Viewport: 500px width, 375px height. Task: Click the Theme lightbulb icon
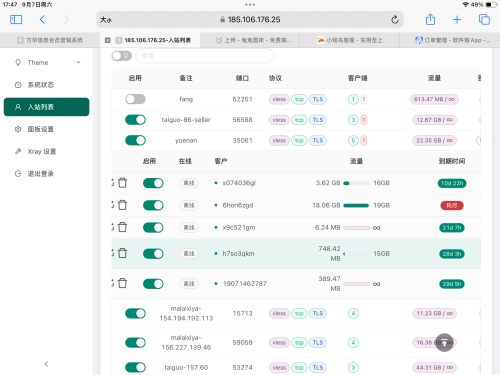click(18, 62)
